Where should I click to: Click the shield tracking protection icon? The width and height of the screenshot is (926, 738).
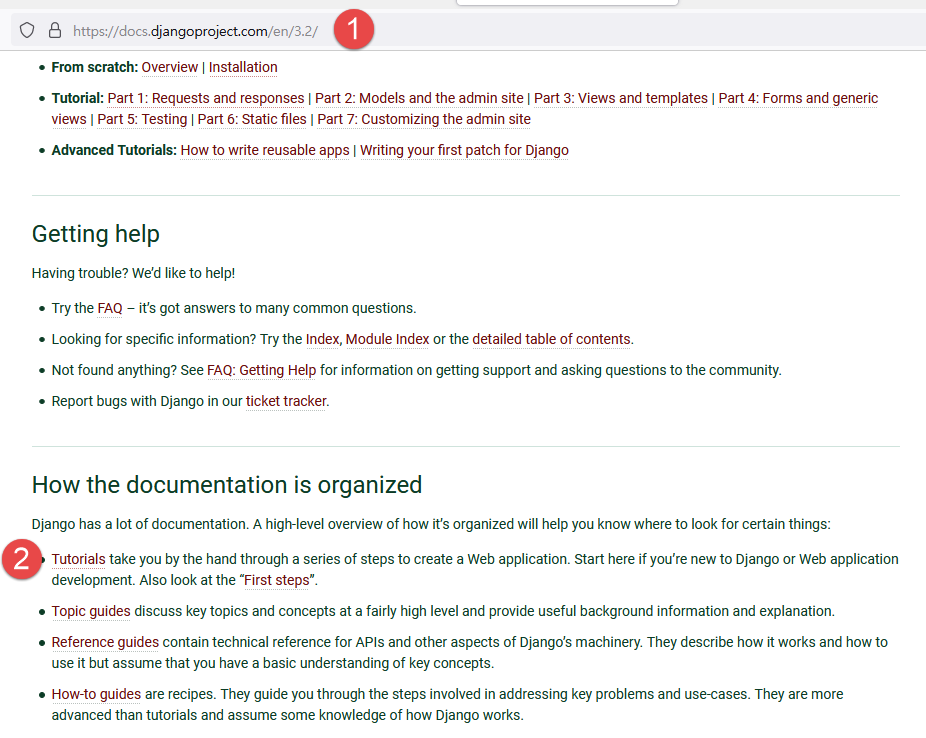pos(27,30)
